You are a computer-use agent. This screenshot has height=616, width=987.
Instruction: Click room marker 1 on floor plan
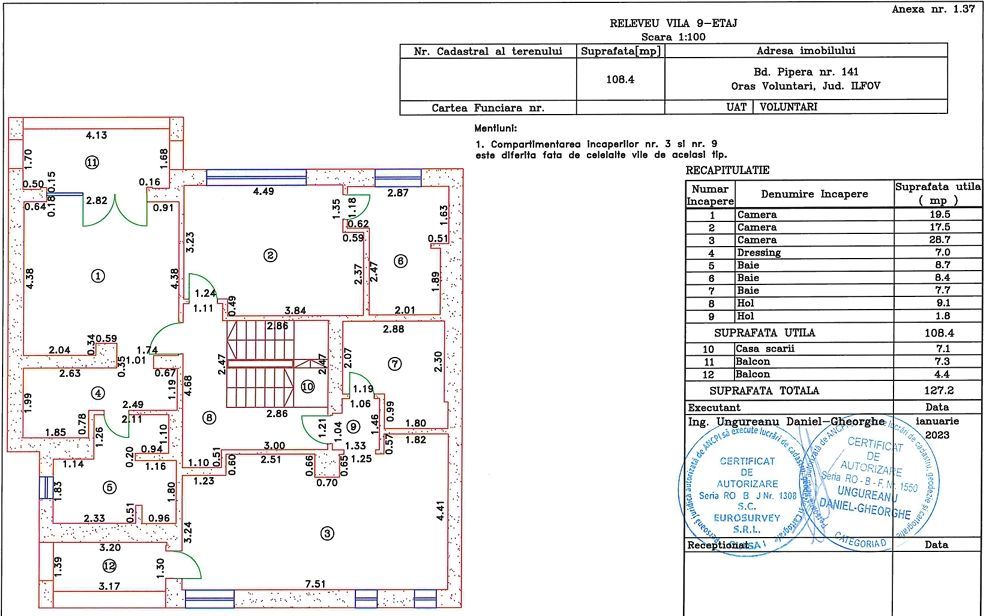coord(98,276)
